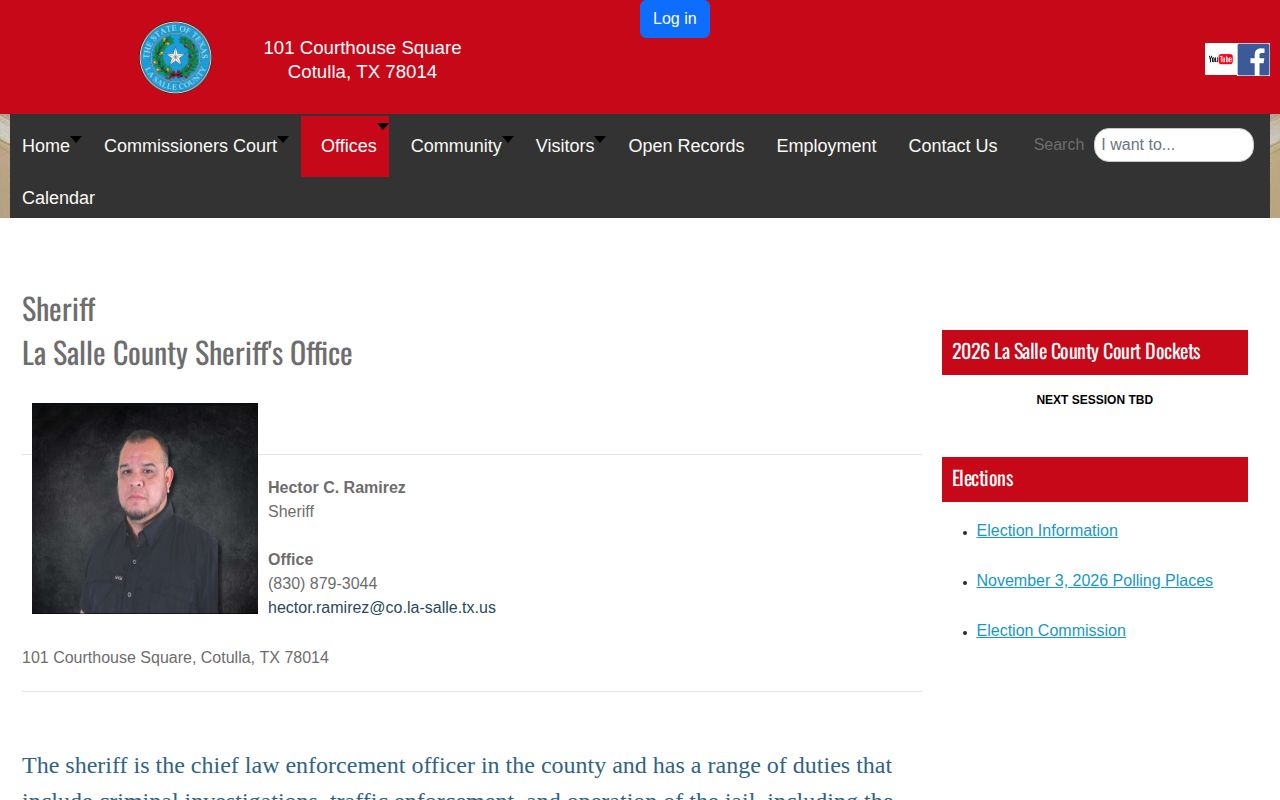1280x800 pixels.
Task: Email hector.ramirez@co.la-salle.tx.us link
Action: click(x=382, y=608)
